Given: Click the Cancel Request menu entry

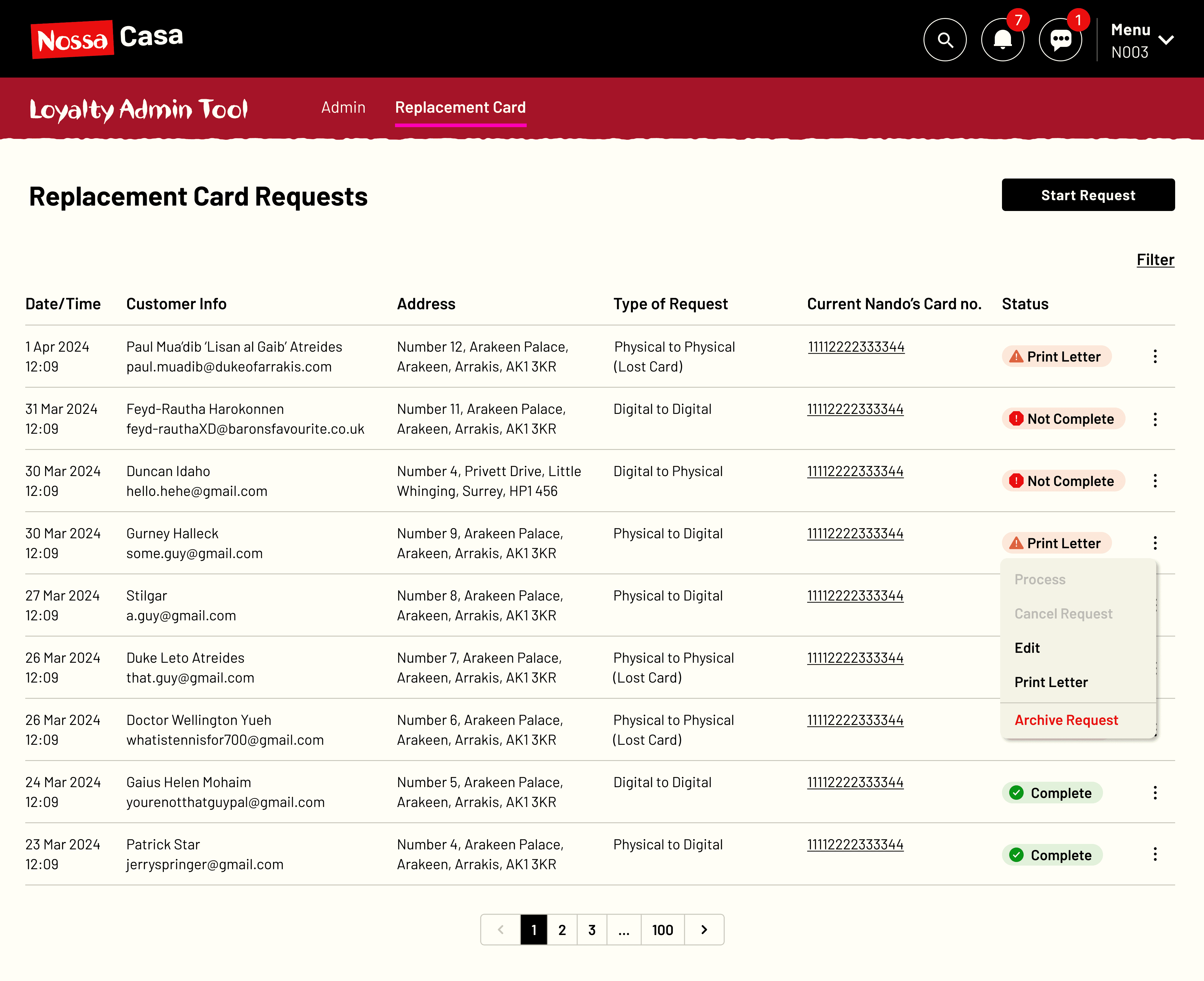Looking at the screenshot, I should [1063, 614].
